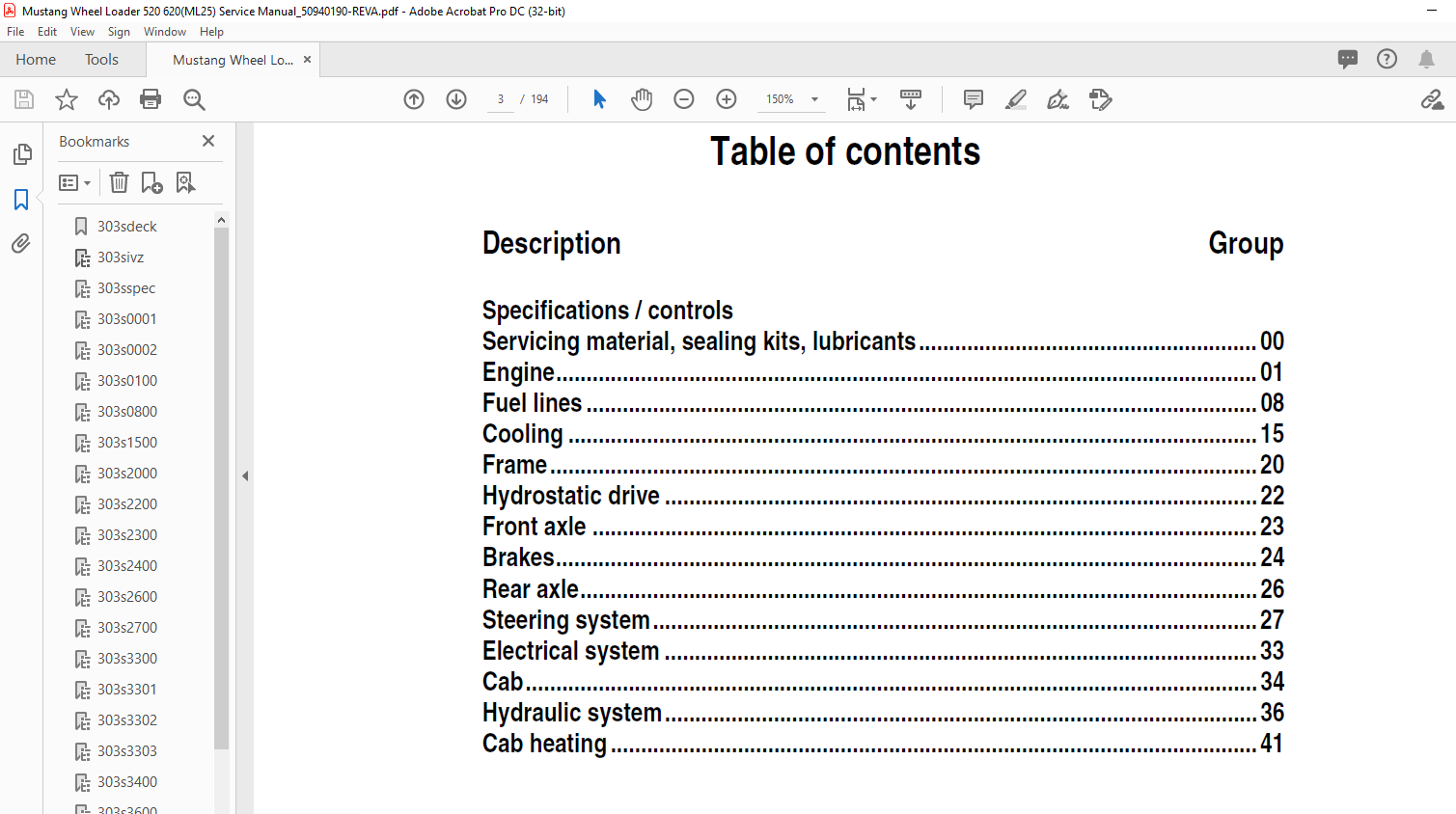The height and width of the screenshot is (814, 1456).
Task: Zoom in with plus icon
Action: (727, 99)
